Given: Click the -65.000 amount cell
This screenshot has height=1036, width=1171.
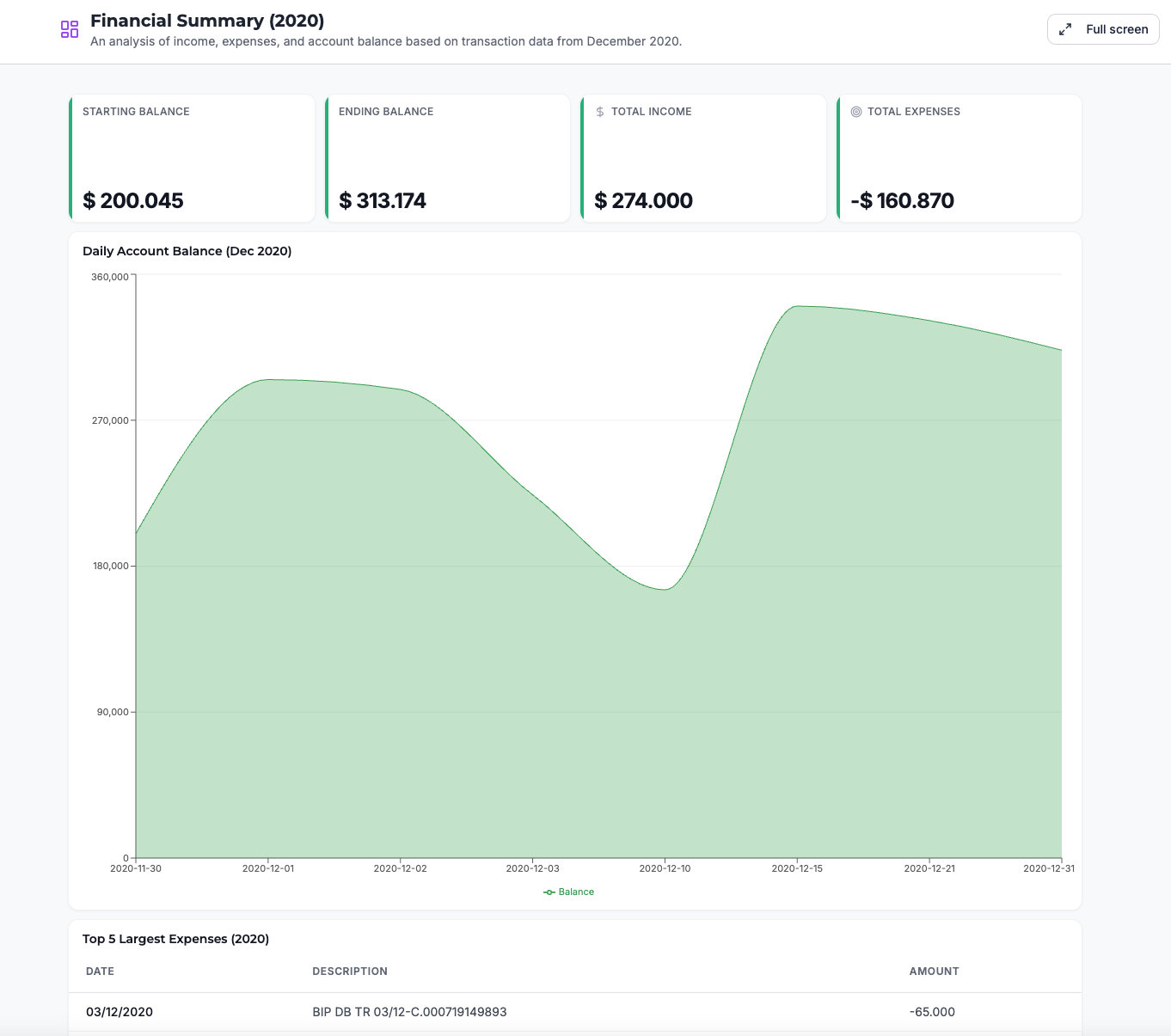Looking at the screenshot, I should coord(932,1012).
